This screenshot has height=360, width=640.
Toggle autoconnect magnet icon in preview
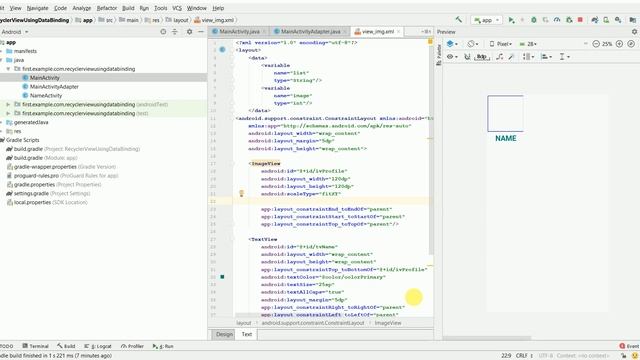click(x=467, y=57)
